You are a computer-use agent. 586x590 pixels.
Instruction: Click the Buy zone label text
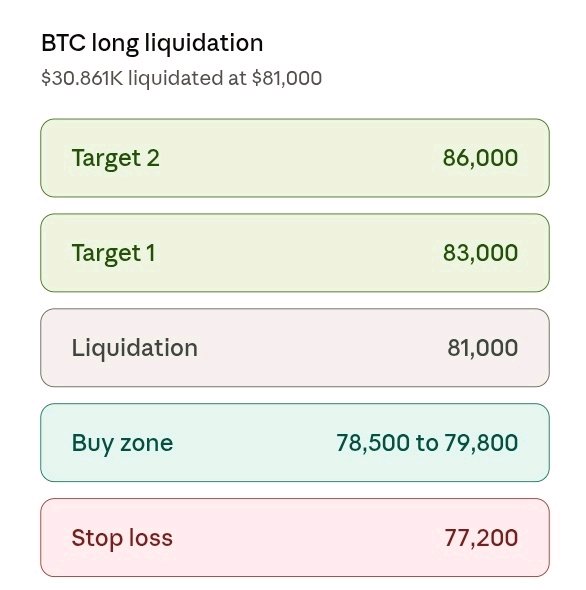[x=122, y=443]
